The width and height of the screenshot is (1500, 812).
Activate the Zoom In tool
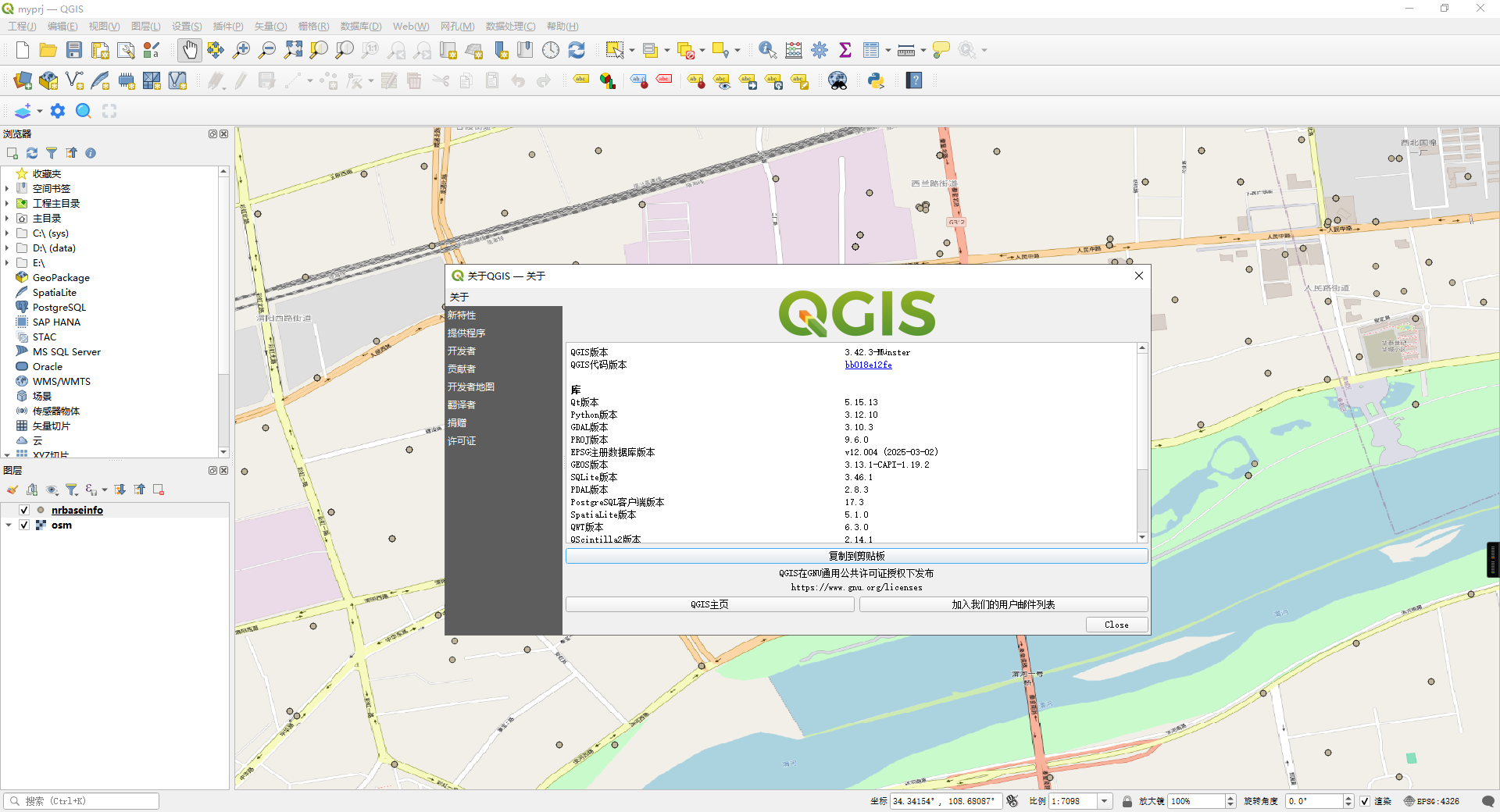pos(241,49)
